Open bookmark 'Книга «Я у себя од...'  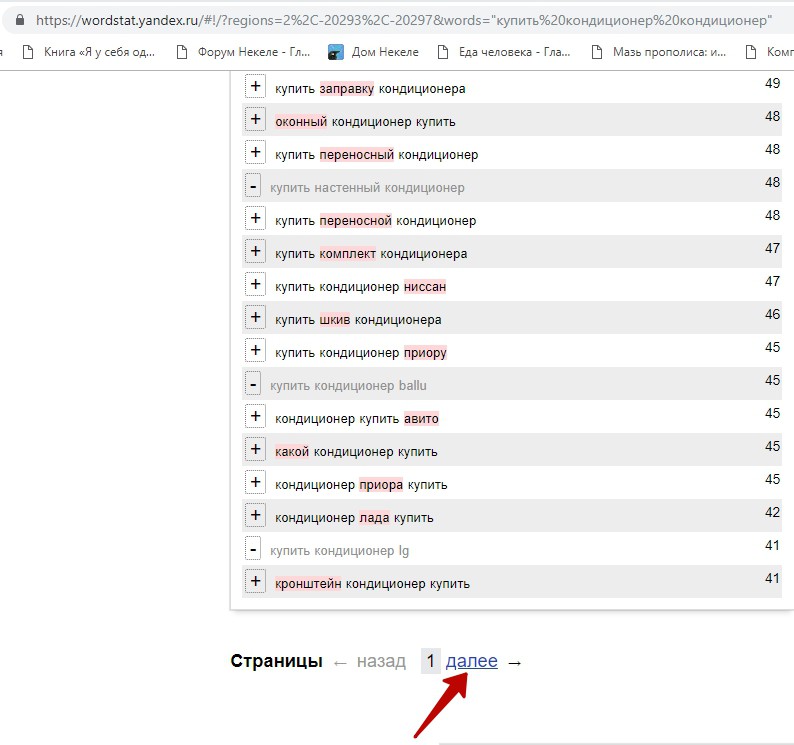coord(90,52)
